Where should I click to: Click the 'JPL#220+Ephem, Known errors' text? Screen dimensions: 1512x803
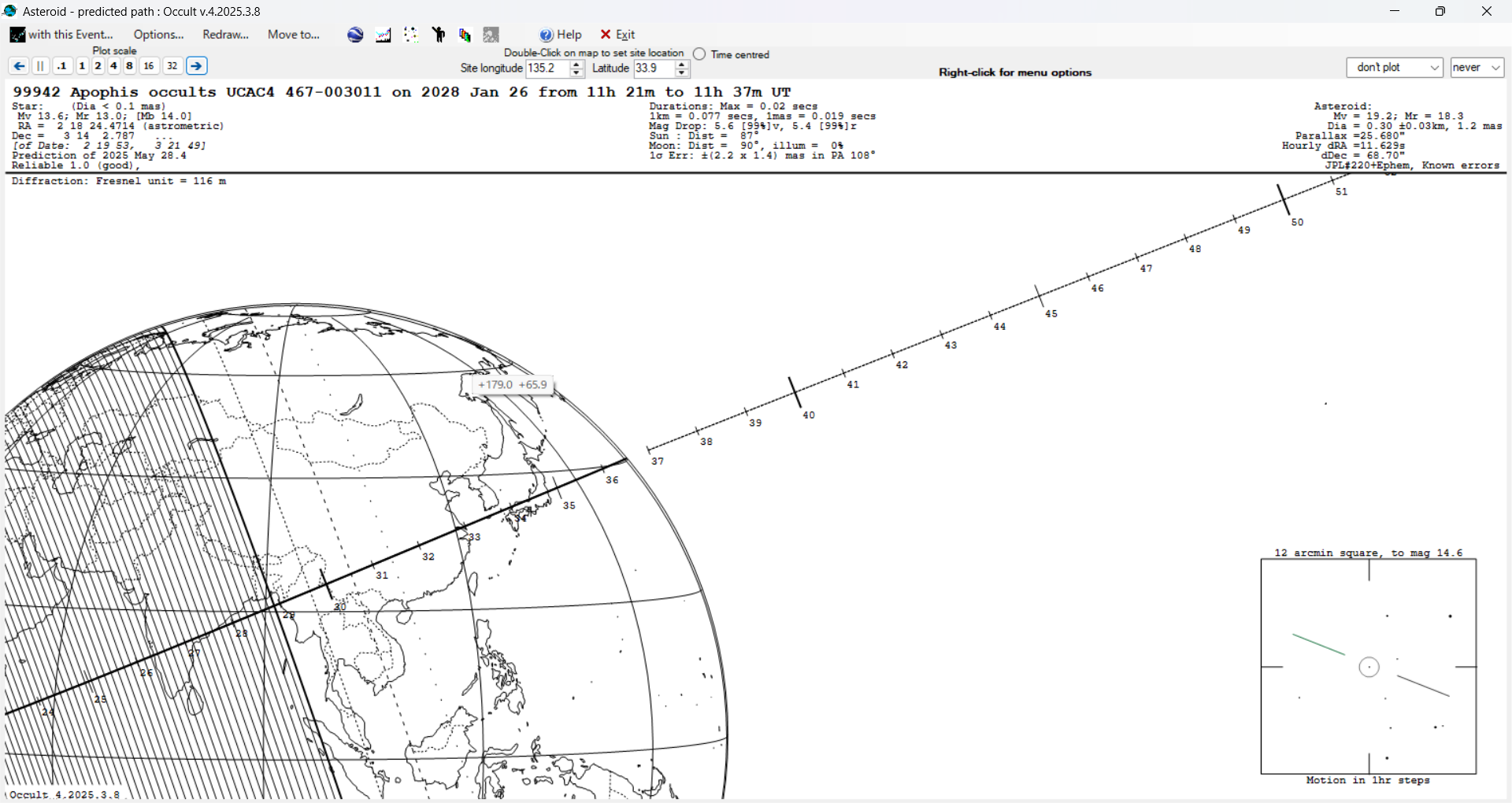(1412, 165)
